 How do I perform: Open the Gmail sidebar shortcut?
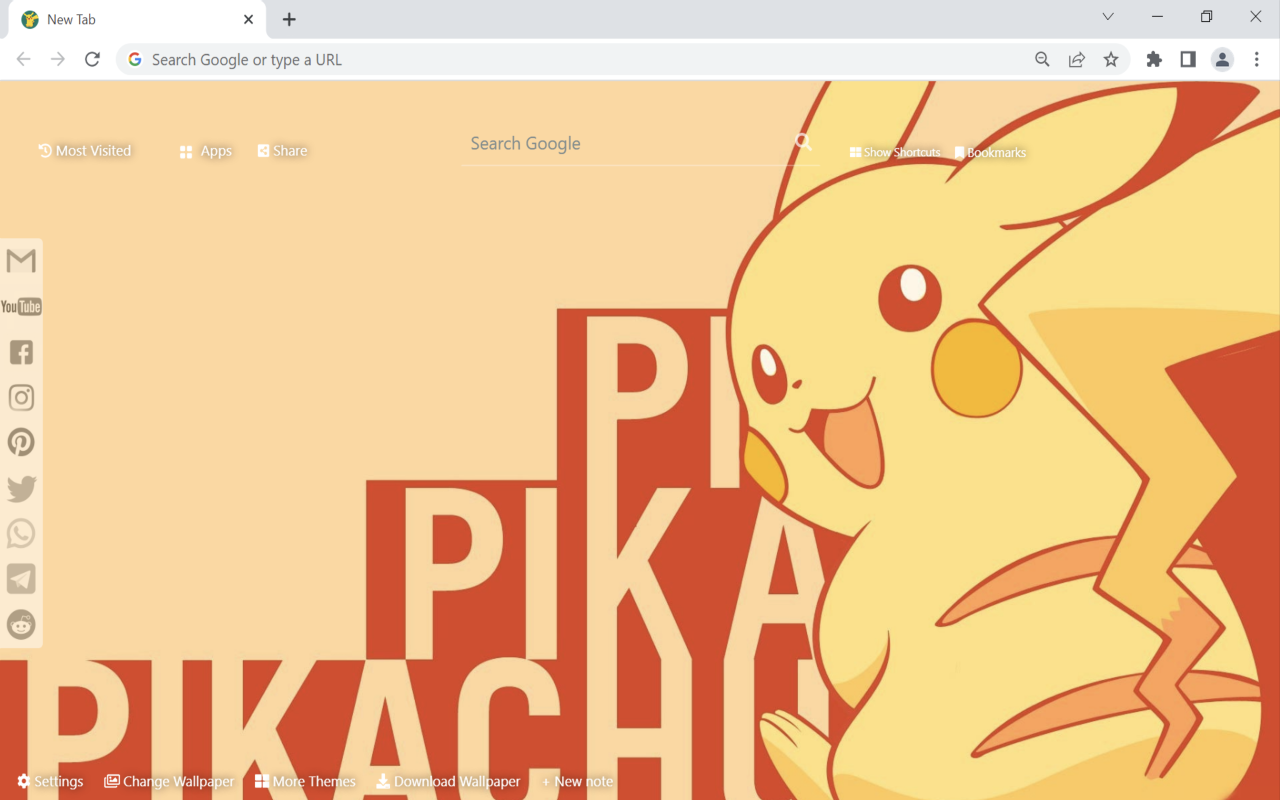21,261
